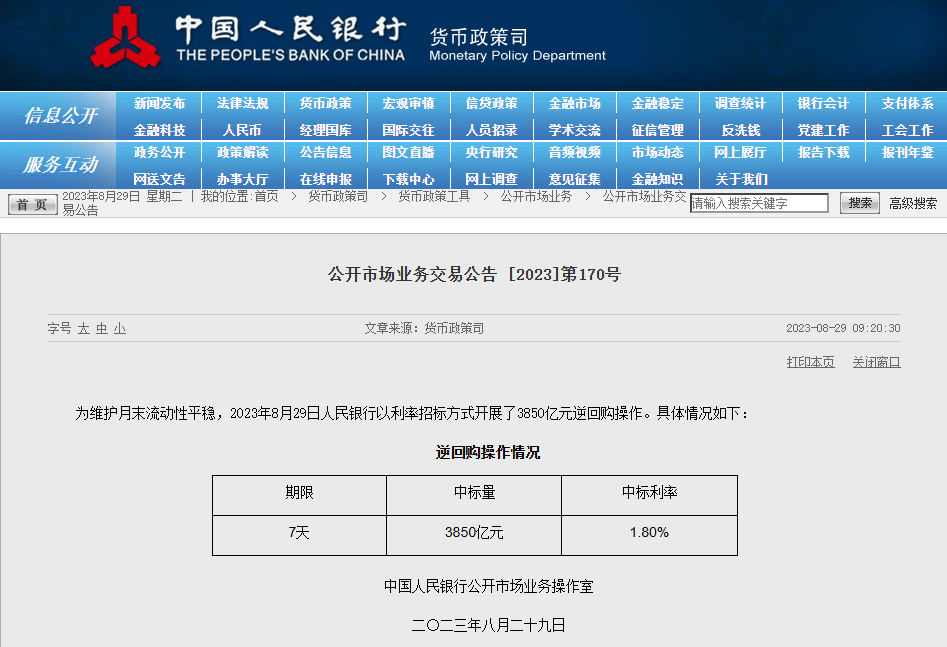Click the 首页 home button
The width and height of the screenshot is (947, 647).
[x=33, y=204]
